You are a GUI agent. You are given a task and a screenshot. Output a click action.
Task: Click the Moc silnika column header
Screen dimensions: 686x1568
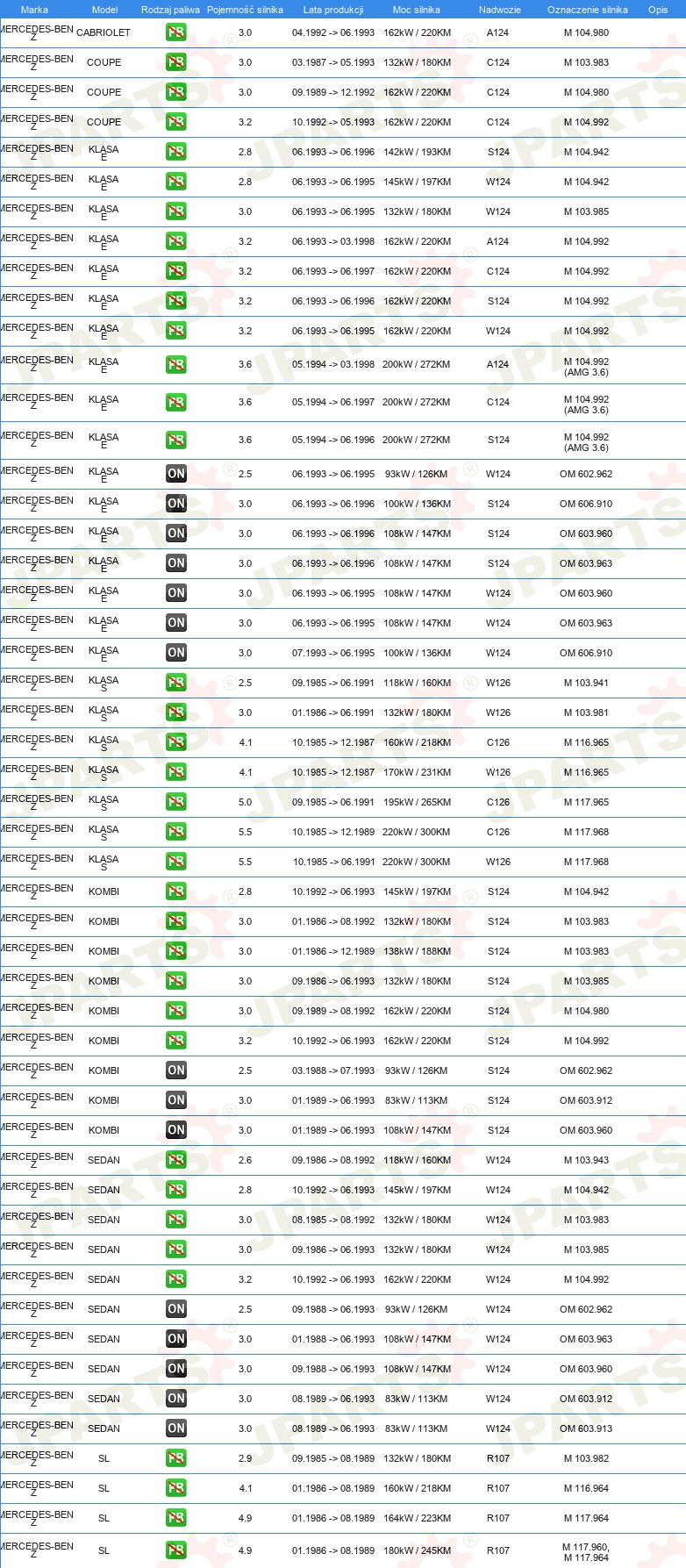[x=417, y=10]
